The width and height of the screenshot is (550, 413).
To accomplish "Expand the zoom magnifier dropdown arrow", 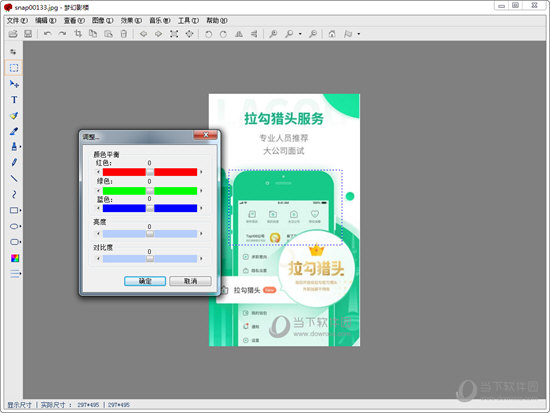I will coord(300,34).
